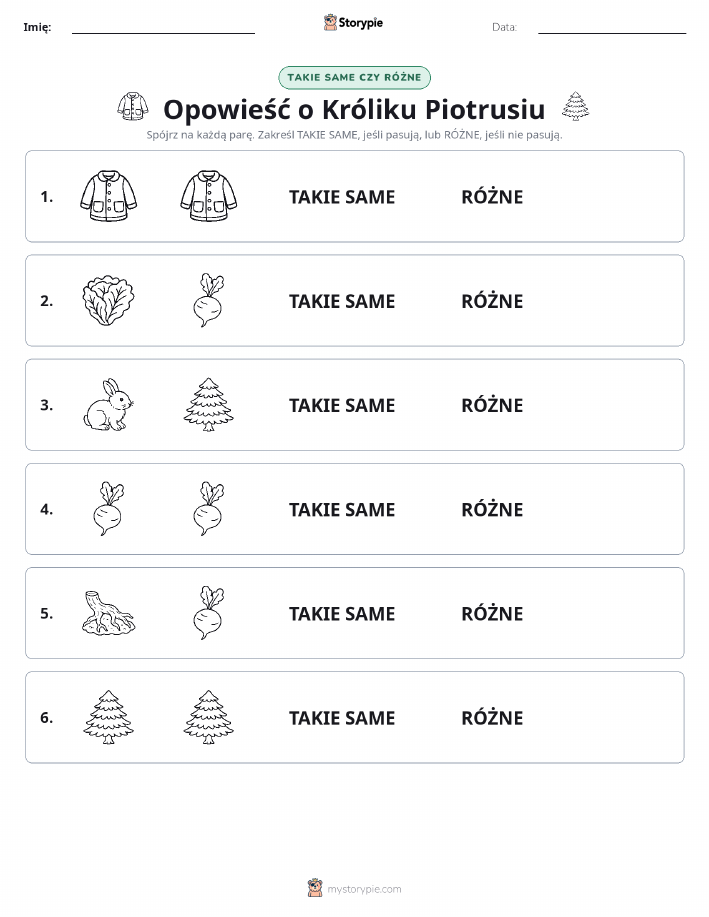Viewport: 709px width, 917px height.
Task: Click the second jacket in row 1
Action: [209, 196]
